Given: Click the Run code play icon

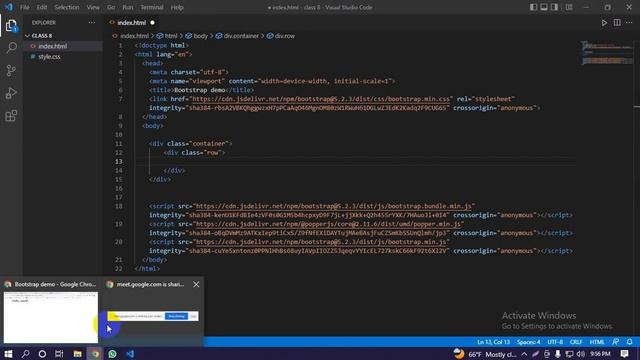Looking at the screenshot, I should (604, 23).
